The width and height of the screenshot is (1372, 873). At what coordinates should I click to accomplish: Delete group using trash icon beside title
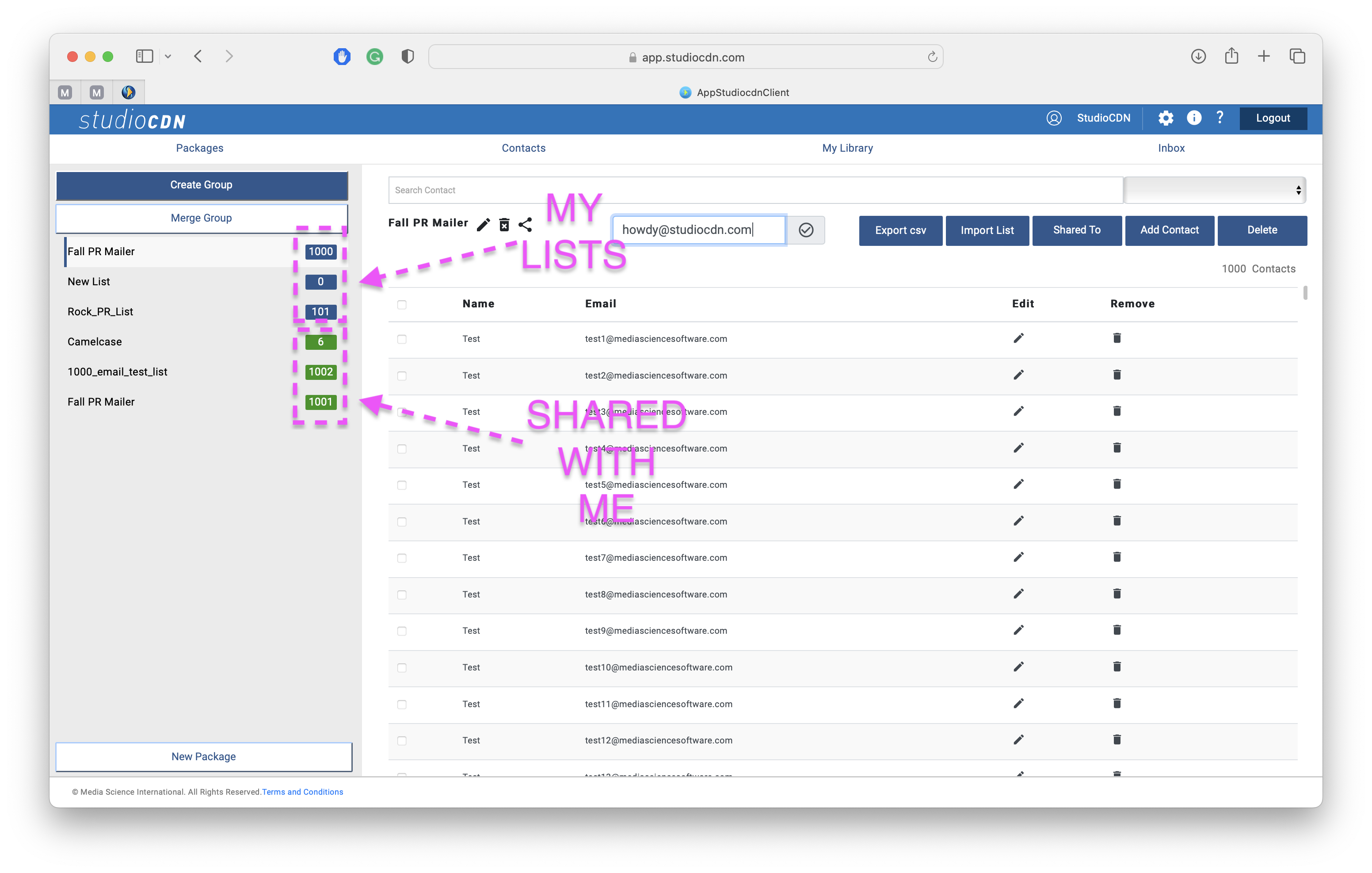(504, 225)
